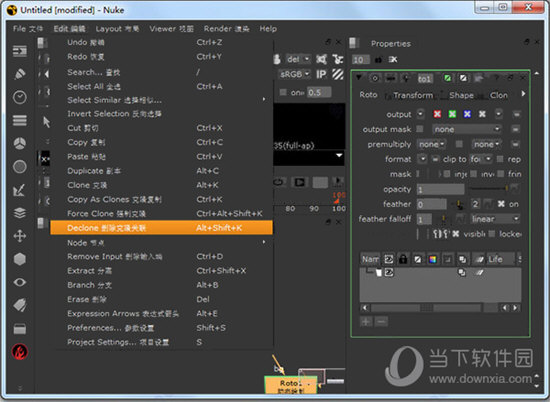Screen dimensions: 550x402
Task: Click the clear-all-panels icon in Properties
Action: (393, 60)
